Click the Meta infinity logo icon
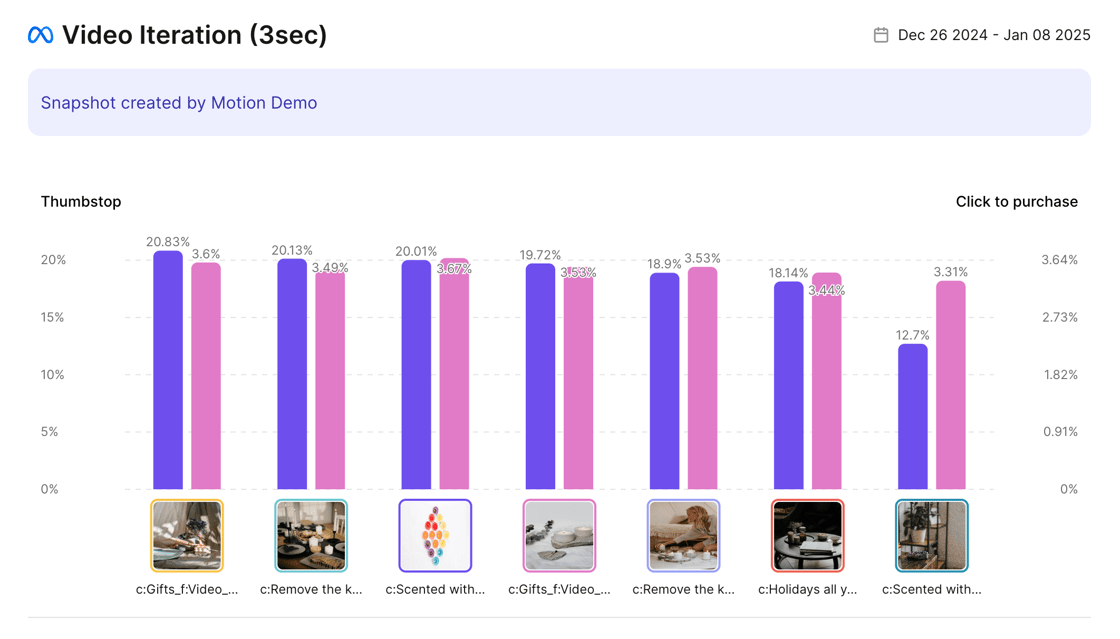The height and width of the screenshot is (639, 1120). [x=40, y=35]
